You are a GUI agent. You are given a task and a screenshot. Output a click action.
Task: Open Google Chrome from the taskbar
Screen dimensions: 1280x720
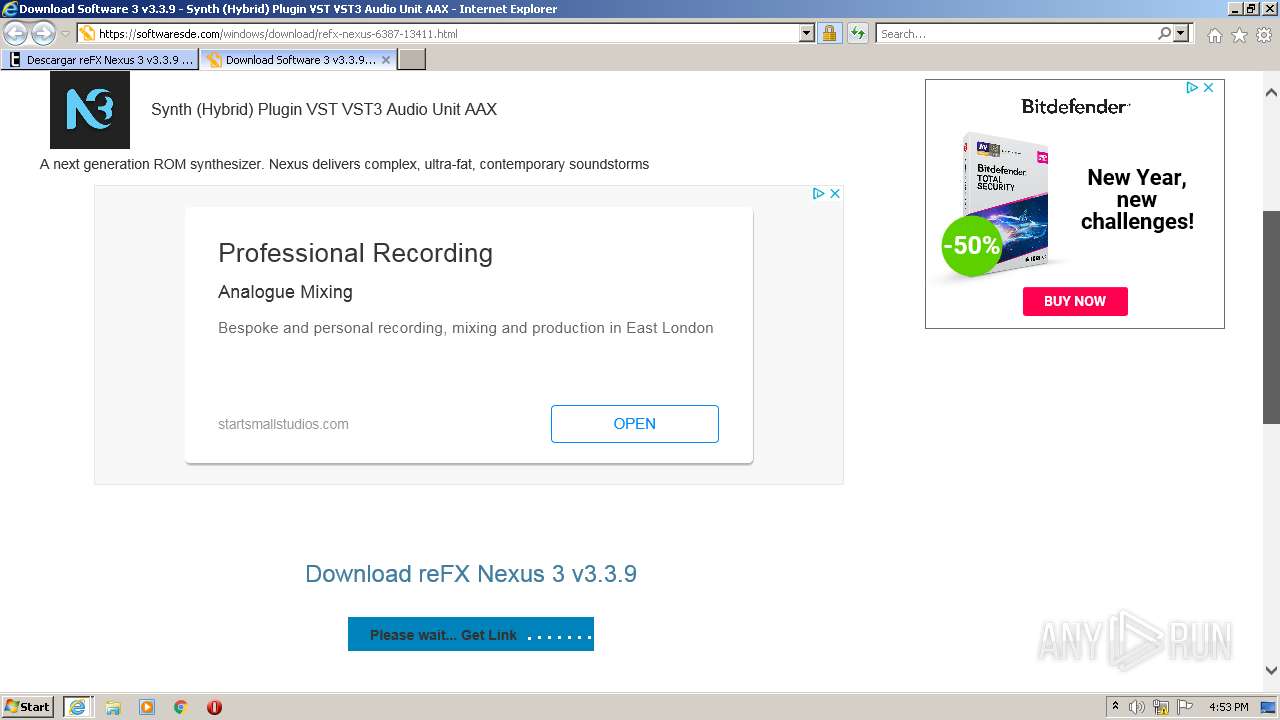pos(181,707)
